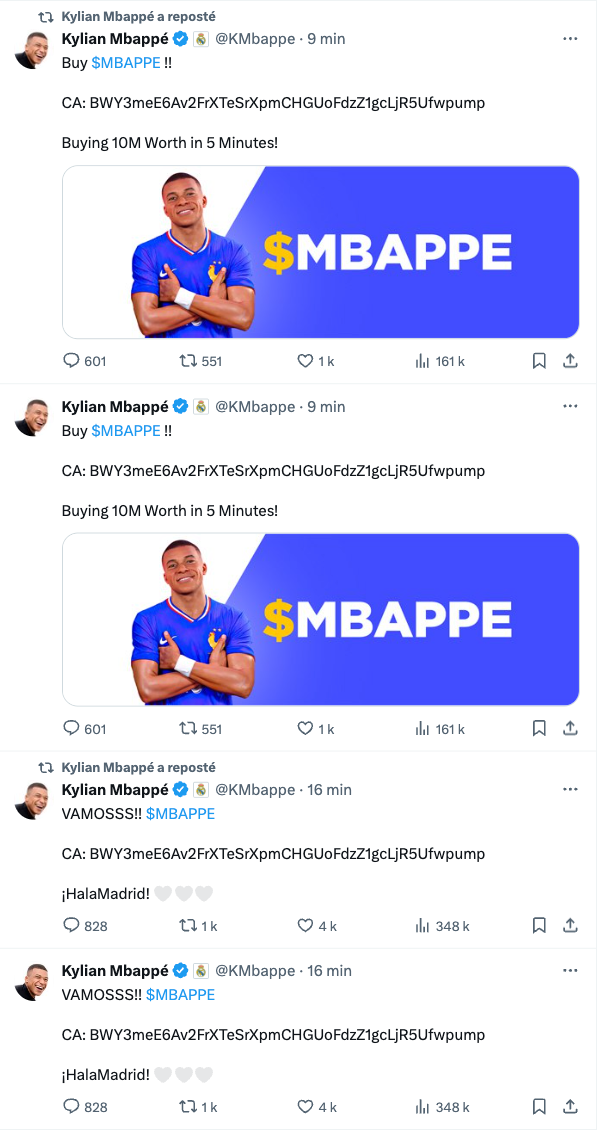
Task: Open more options on the last VAMOSSS tweet
Action: pyautogui.click(x=570, y=971)
